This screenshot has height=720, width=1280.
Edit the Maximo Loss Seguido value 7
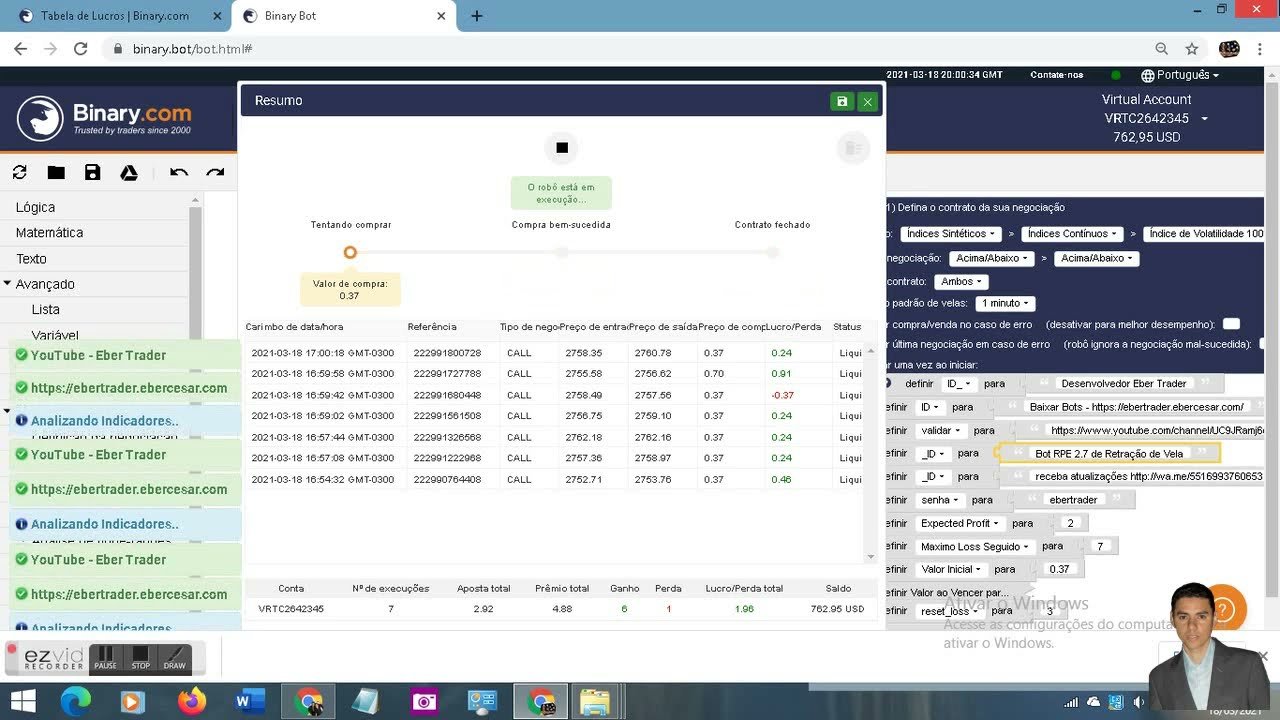click(1100, 546)
